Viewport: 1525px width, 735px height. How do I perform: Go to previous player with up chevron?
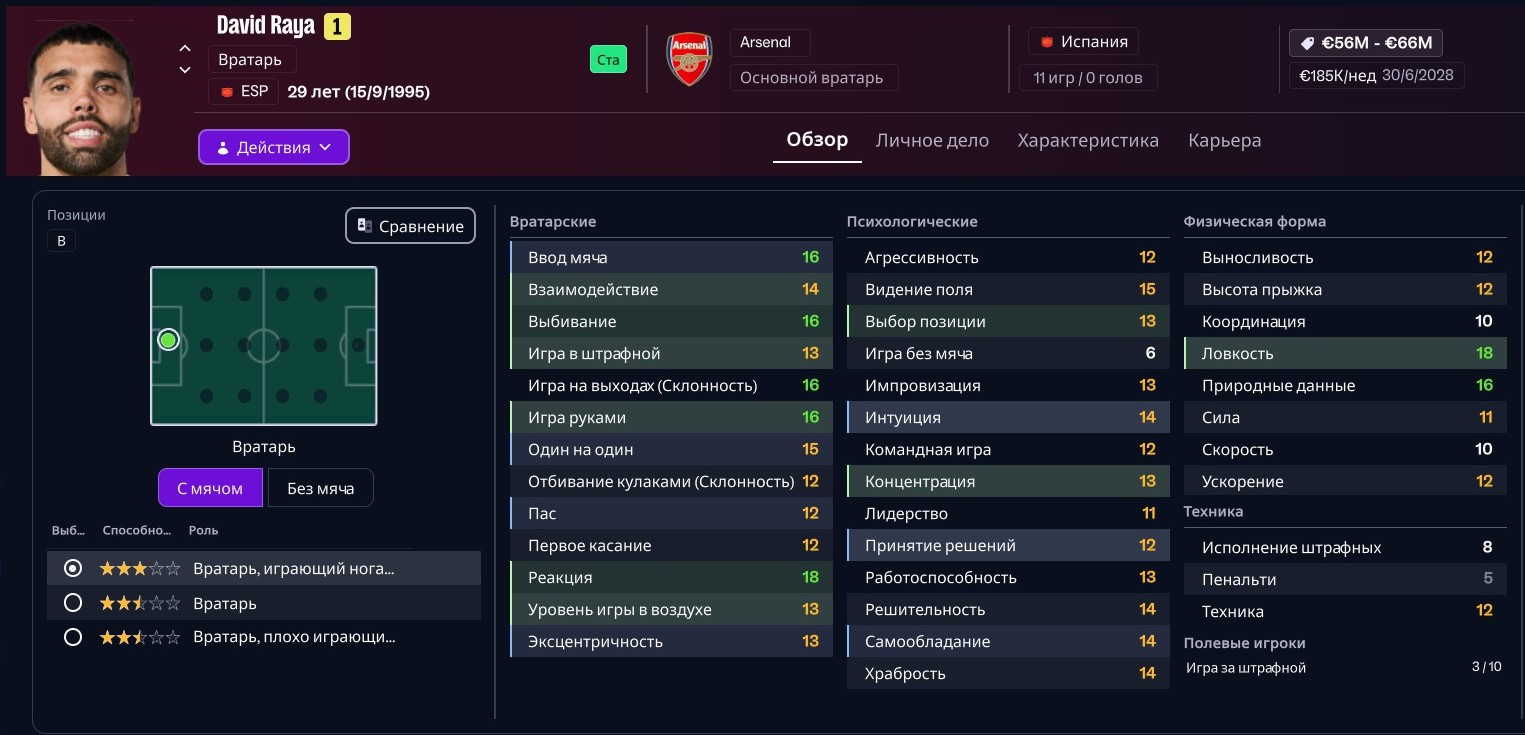(185, 48)
